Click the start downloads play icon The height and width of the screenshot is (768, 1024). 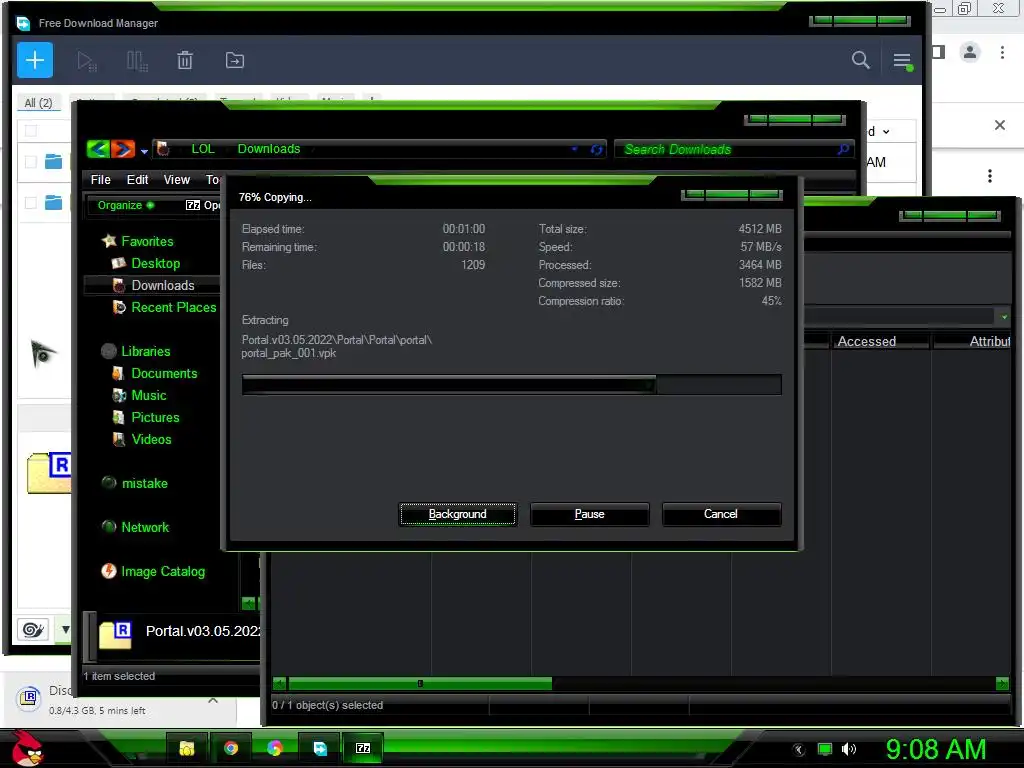coord(86,61)
